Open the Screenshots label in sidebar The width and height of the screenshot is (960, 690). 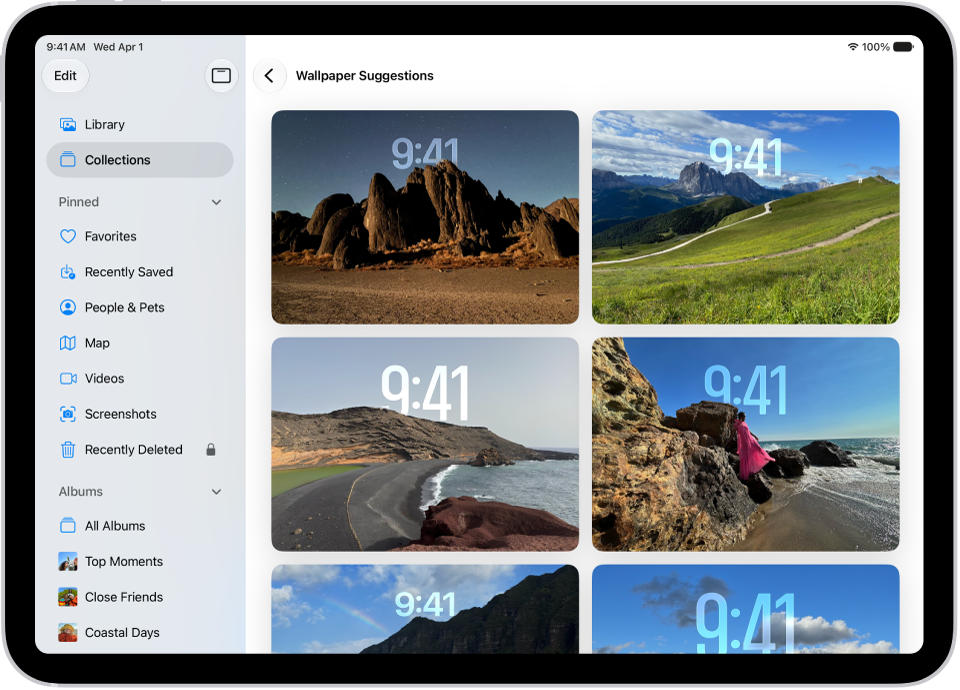coord(121,414)
